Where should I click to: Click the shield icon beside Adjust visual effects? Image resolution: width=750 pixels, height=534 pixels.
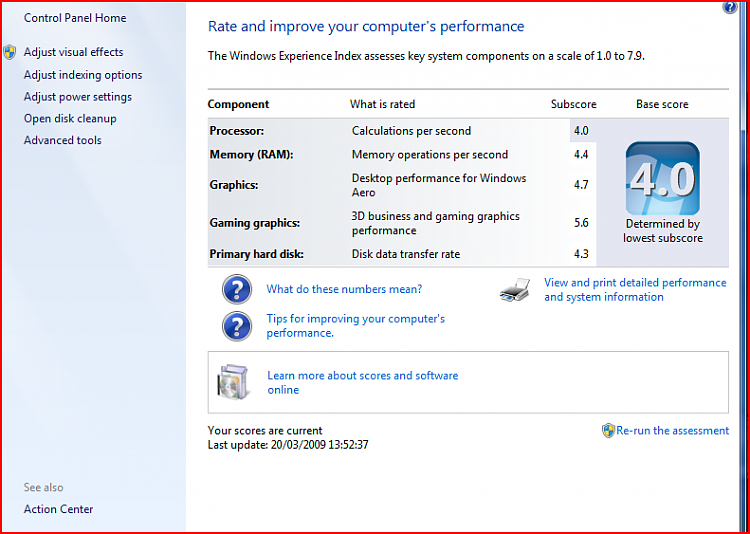point(10,52)
